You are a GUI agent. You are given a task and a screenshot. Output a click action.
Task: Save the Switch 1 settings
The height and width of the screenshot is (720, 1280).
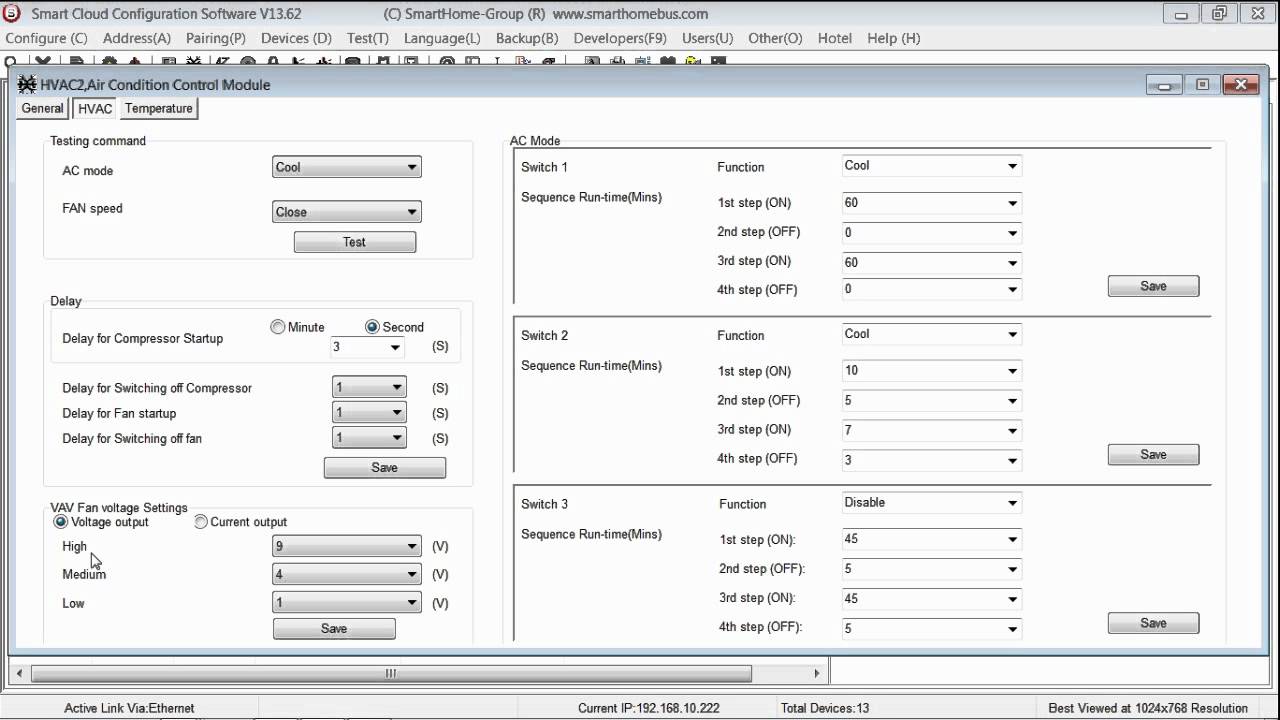tap(1153, 286)
